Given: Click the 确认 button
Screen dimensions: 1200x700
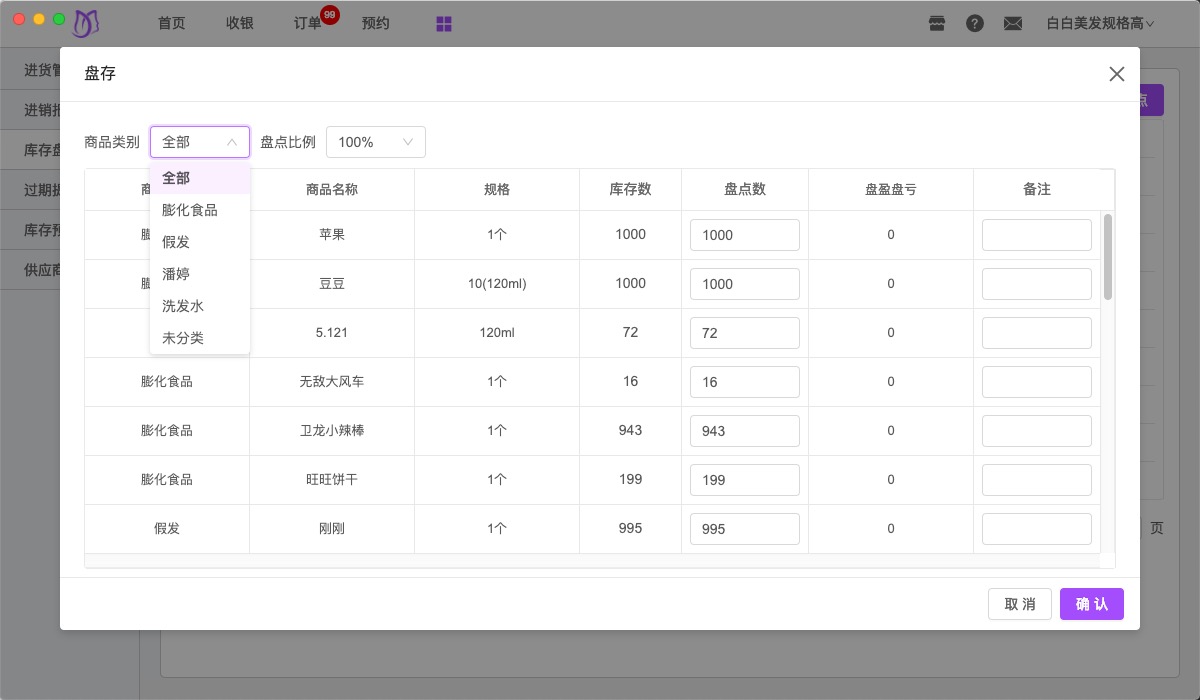Looking at the screenshot, I should (1091, 604).
